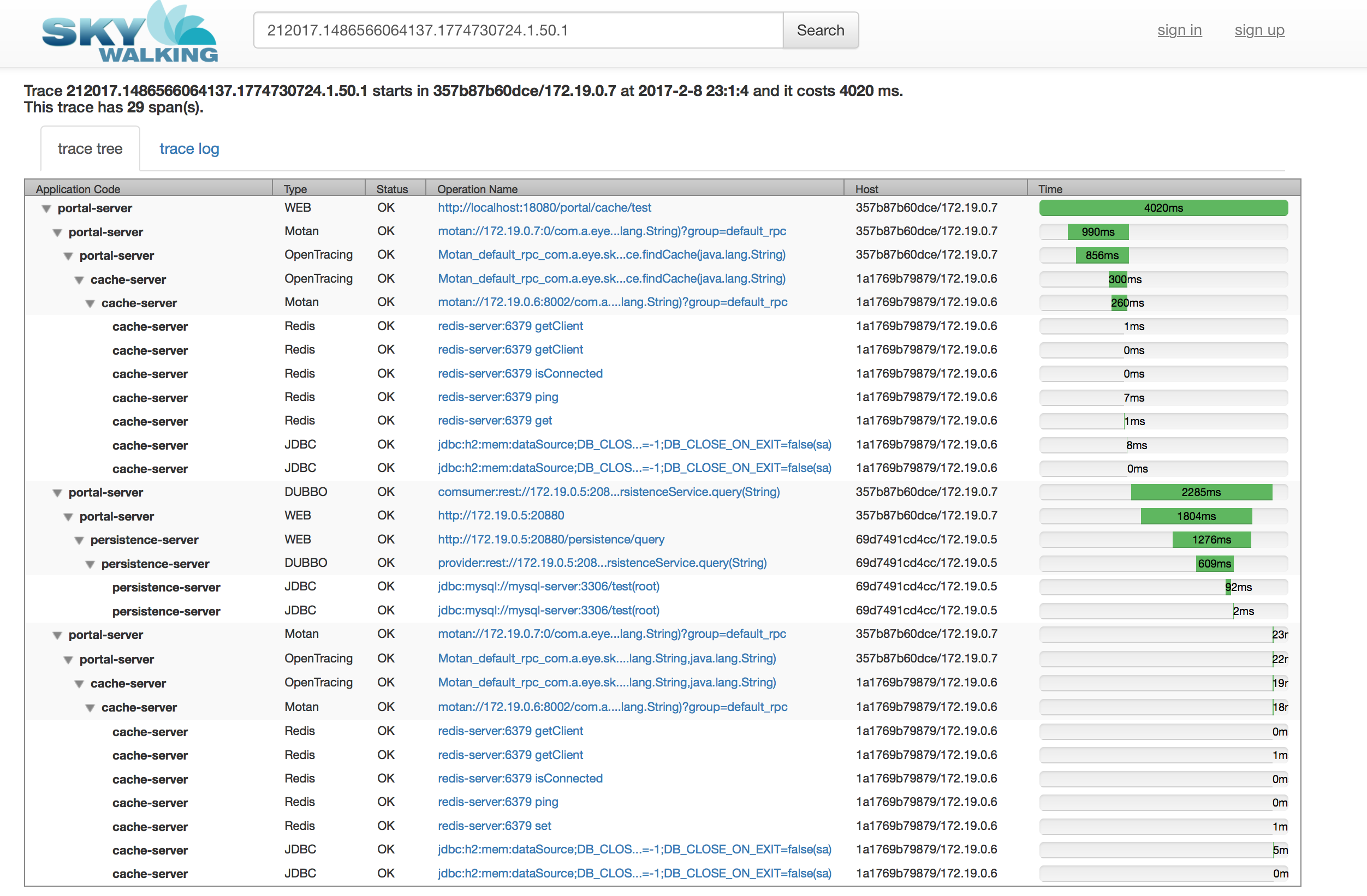Switch to the trace log tab
The height and width of the screenshot is (896, 1367).
point(189,148)
